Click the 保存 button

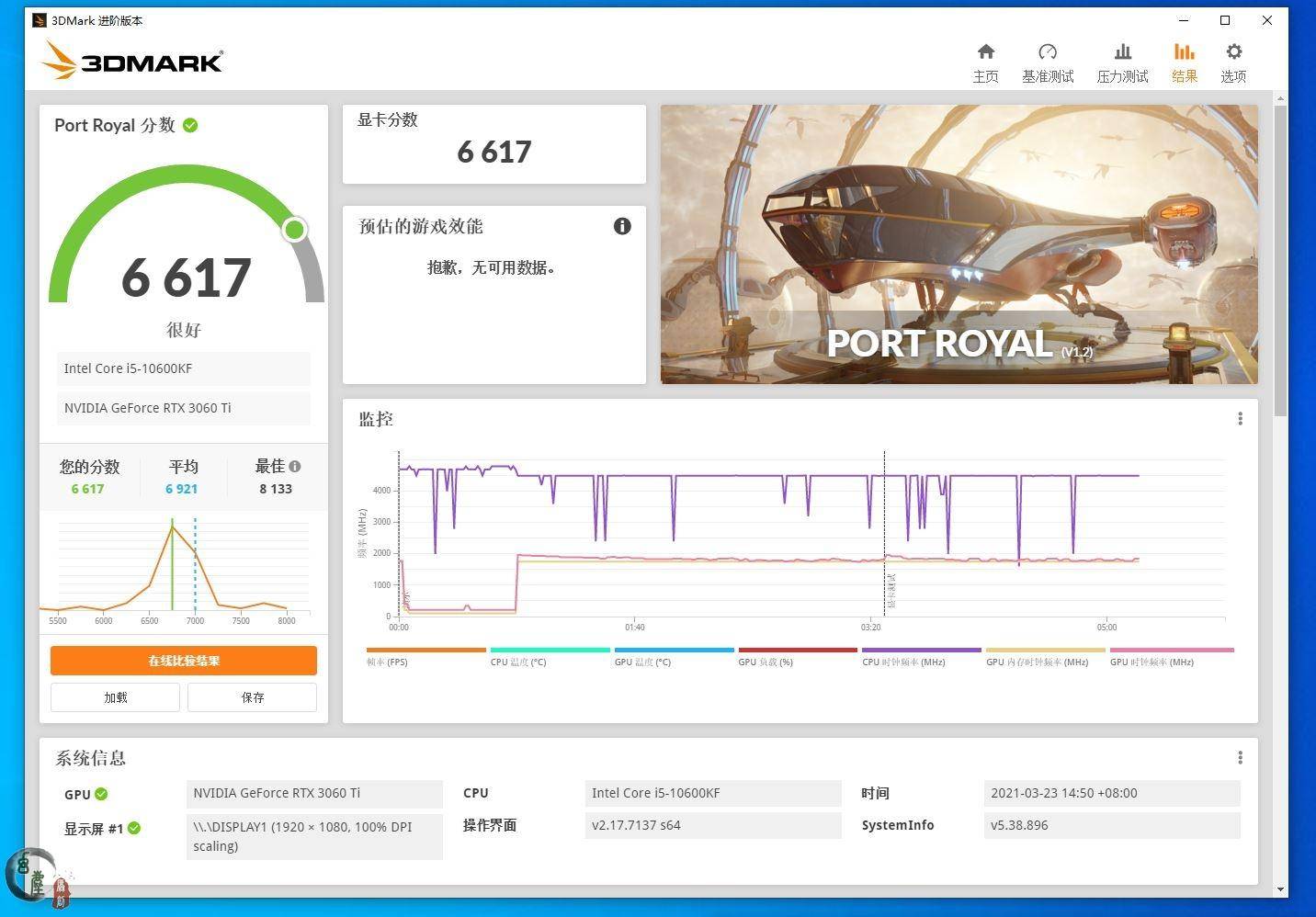pos(253,697)
